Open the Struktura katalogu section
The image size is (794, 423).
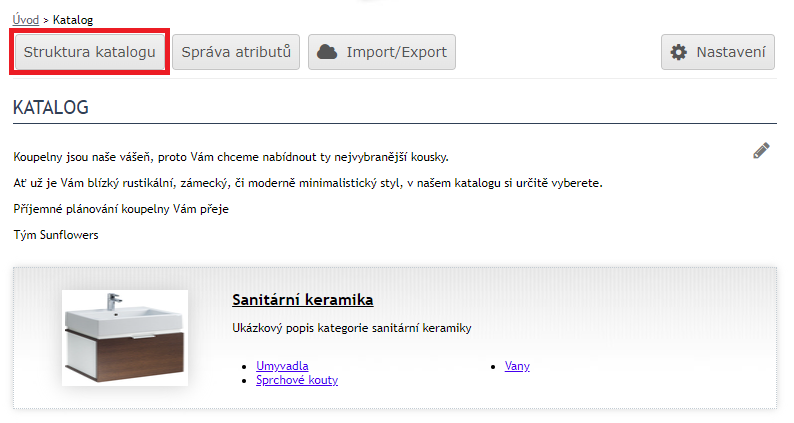(x=89, y=52)
